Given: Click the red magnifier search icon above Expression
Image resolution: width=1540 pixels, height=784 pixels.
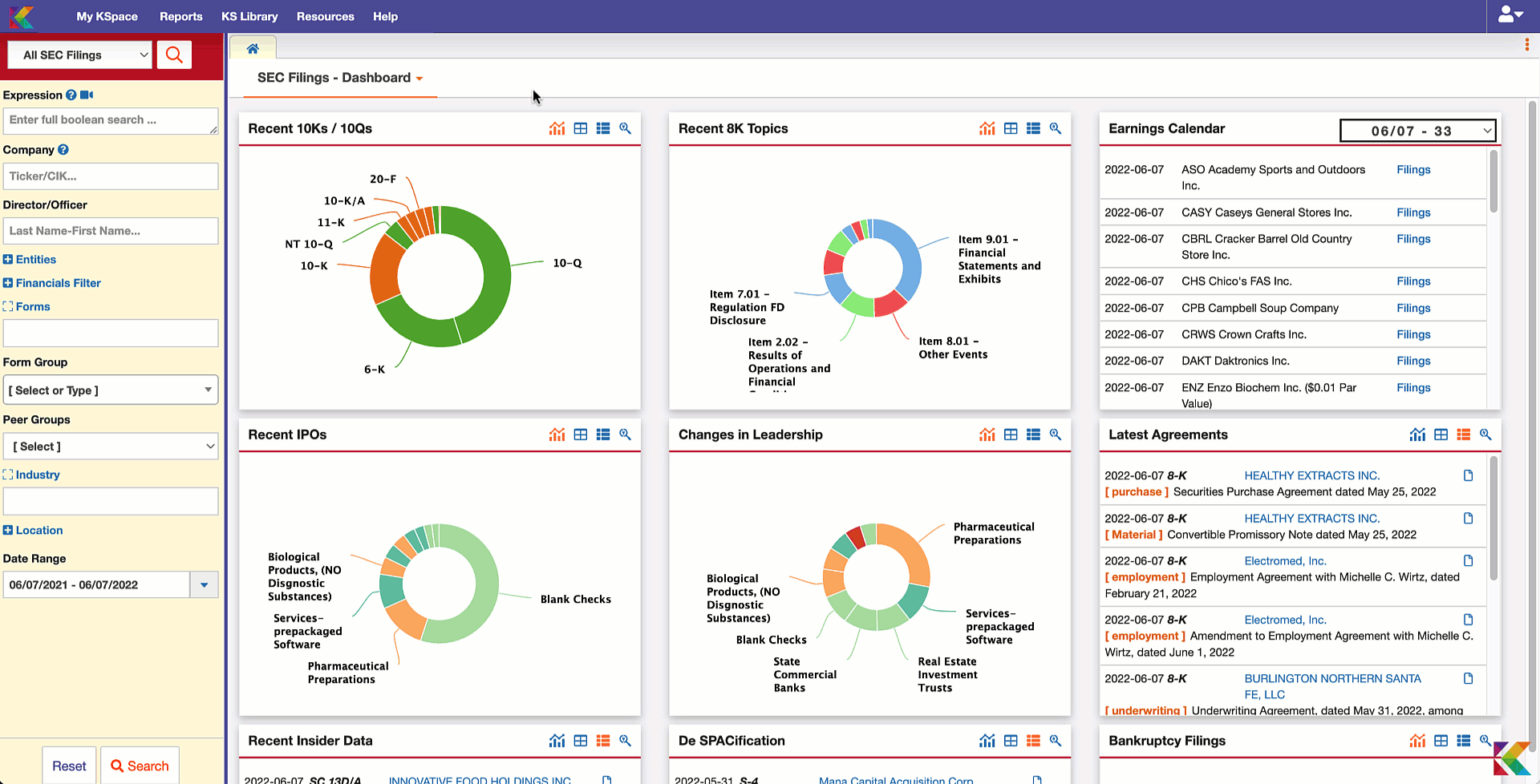Looking at the screenshot, I should (x=174, y=55).
